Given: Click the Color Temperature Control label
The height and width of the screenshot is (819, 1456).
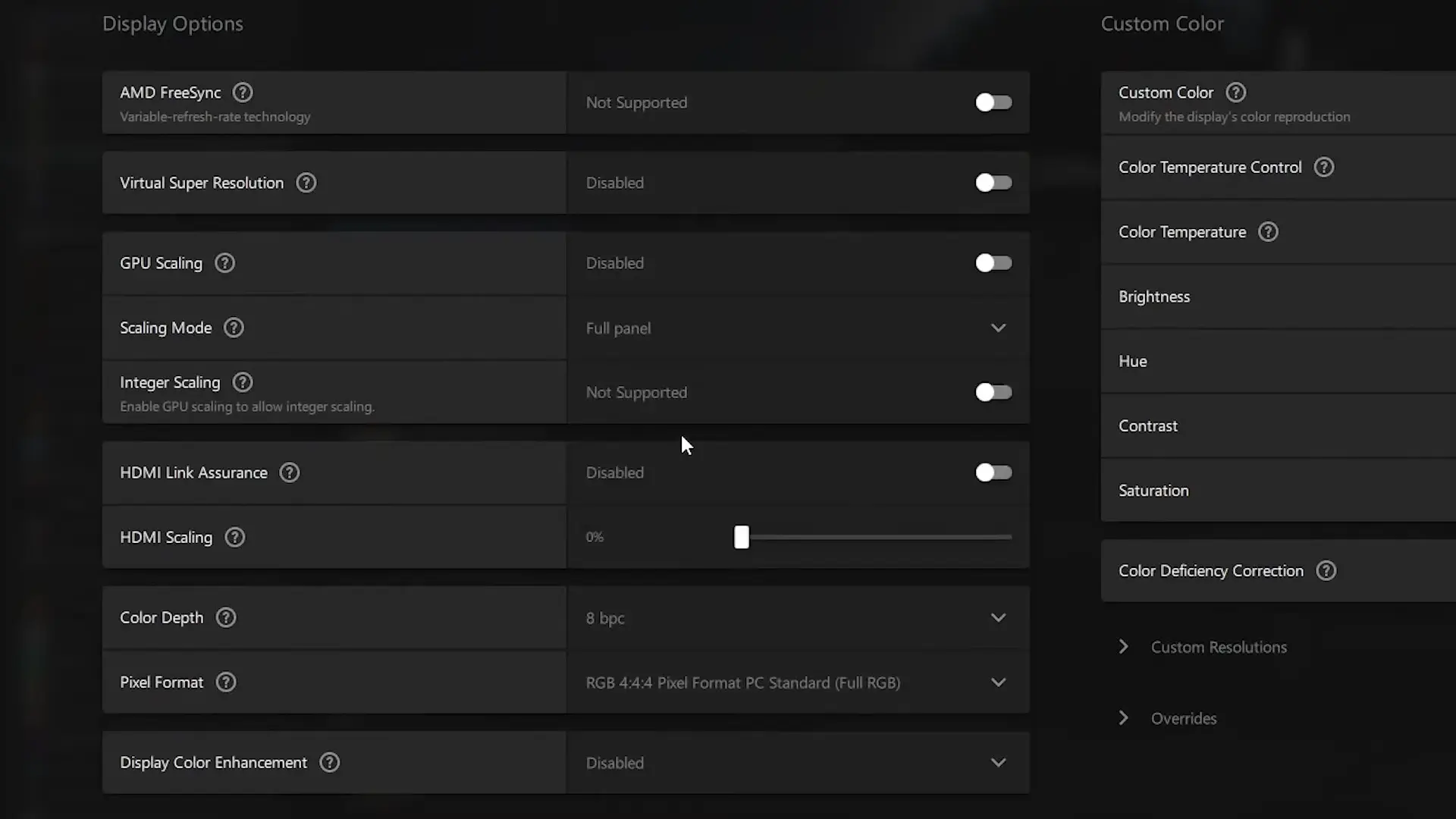Looking at the screenshot, I should [1210, 167].
